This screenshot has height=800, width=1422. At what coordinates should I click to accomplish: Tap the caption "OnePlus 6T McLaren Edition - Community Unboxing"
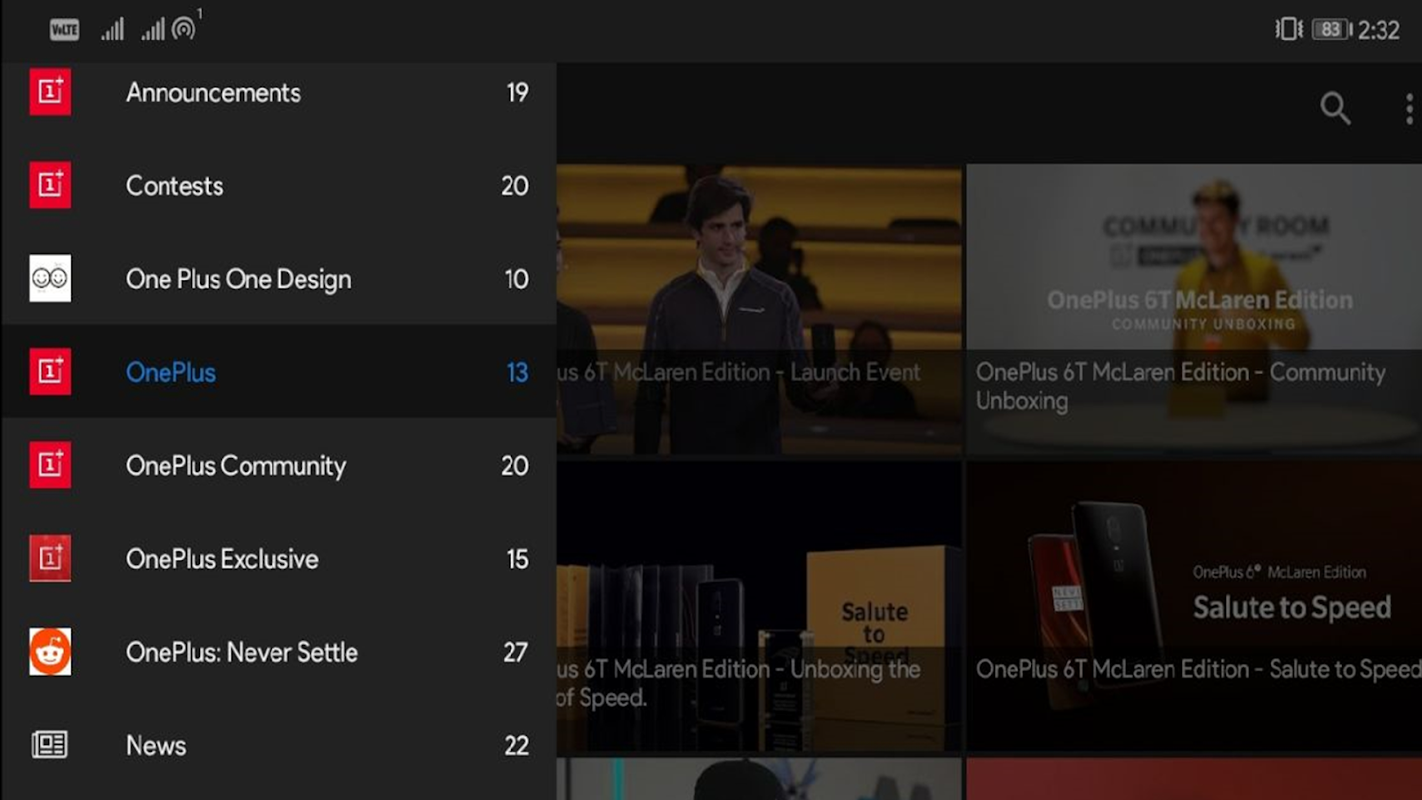click(1181, 386)
